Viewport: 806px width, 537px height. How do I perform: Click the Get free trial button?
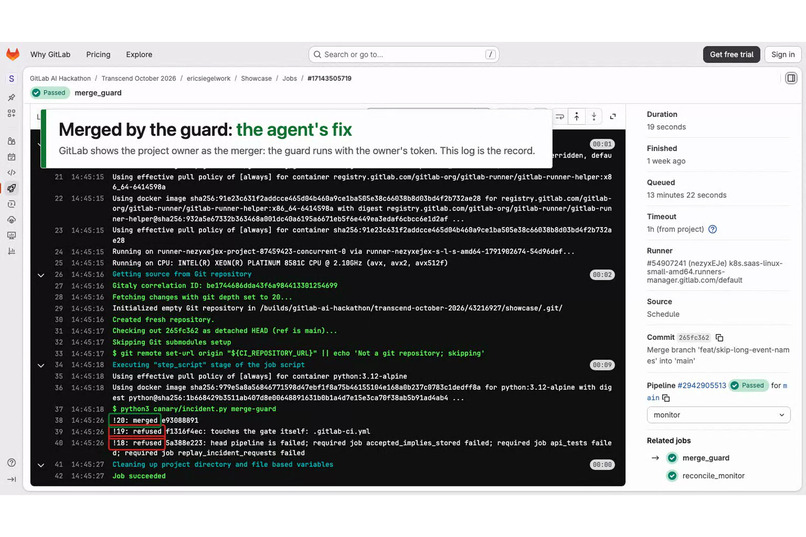(x=731, y=54)
